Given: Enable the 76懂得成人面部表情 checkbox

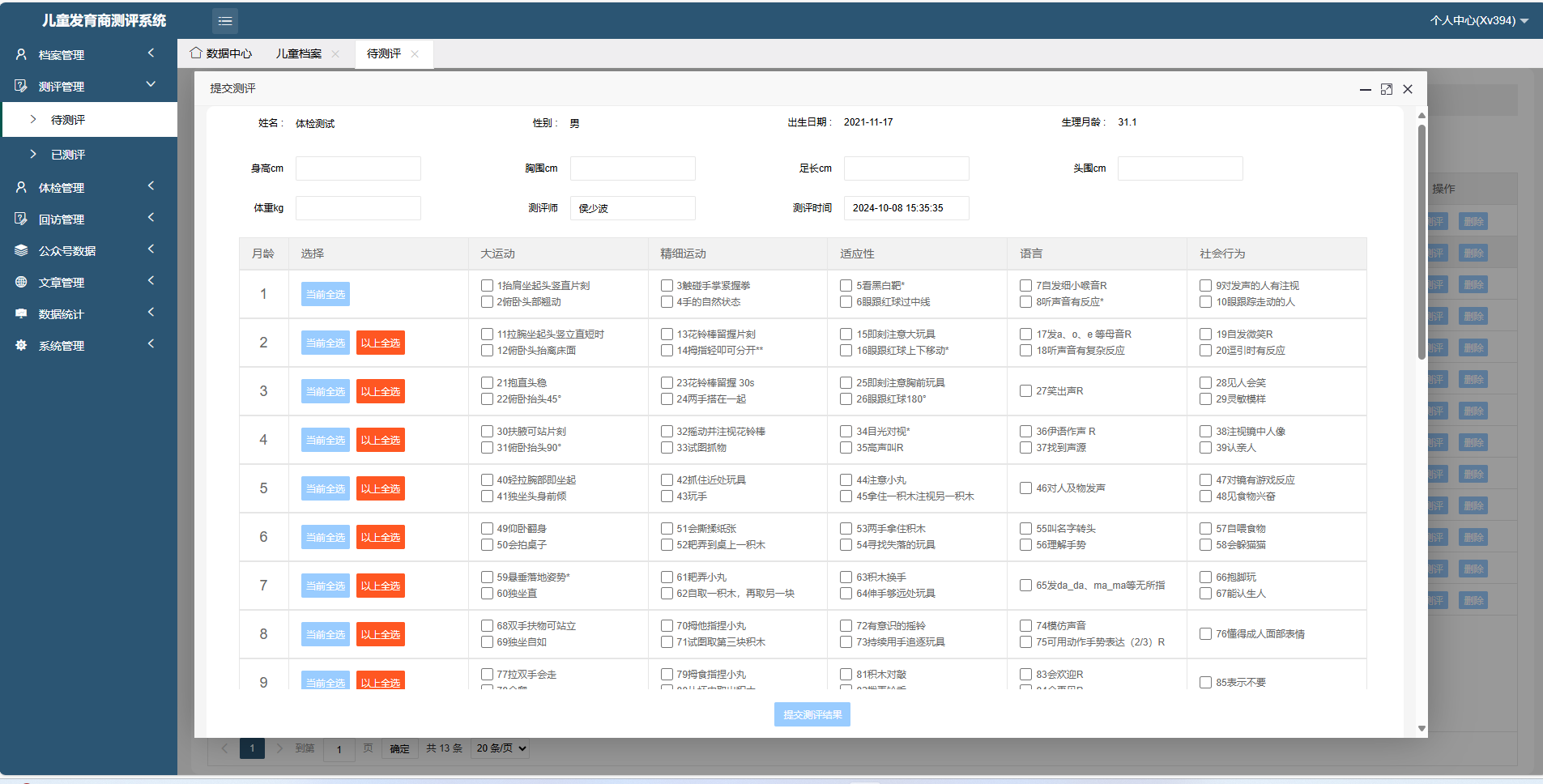Looking at the screenshot, I should coord(1205,634).
